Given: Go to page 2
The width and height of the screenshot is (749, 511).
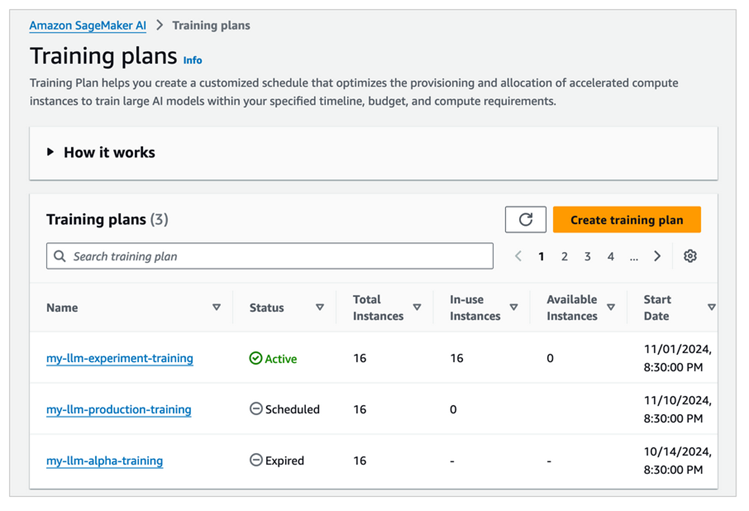Looking at the screenshot, I should tap(564, 256).
